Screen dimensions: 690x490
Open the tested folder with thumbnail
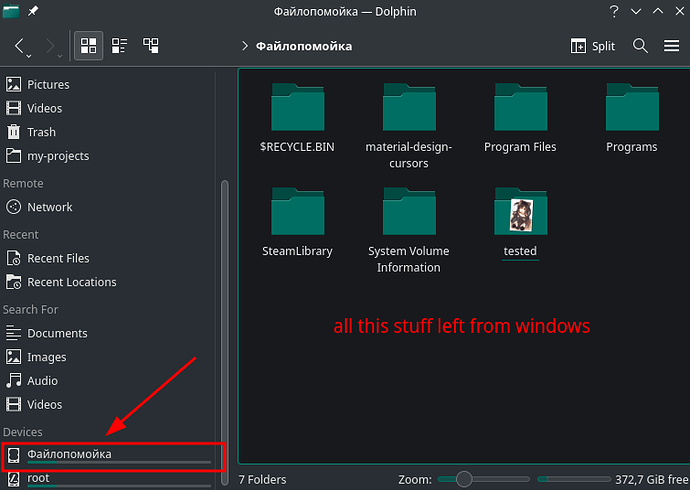pos(521,223)
